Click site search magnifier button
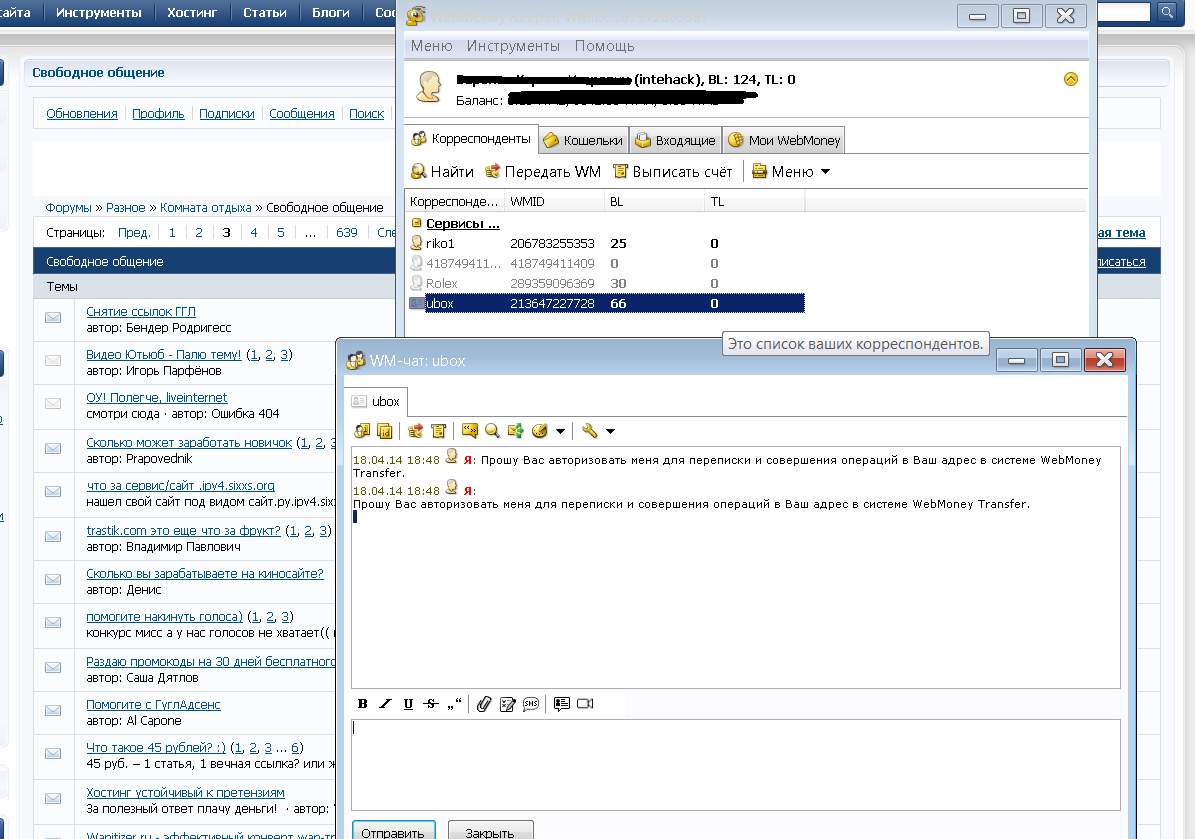 pyautogui.click(x=1167, y=11)
